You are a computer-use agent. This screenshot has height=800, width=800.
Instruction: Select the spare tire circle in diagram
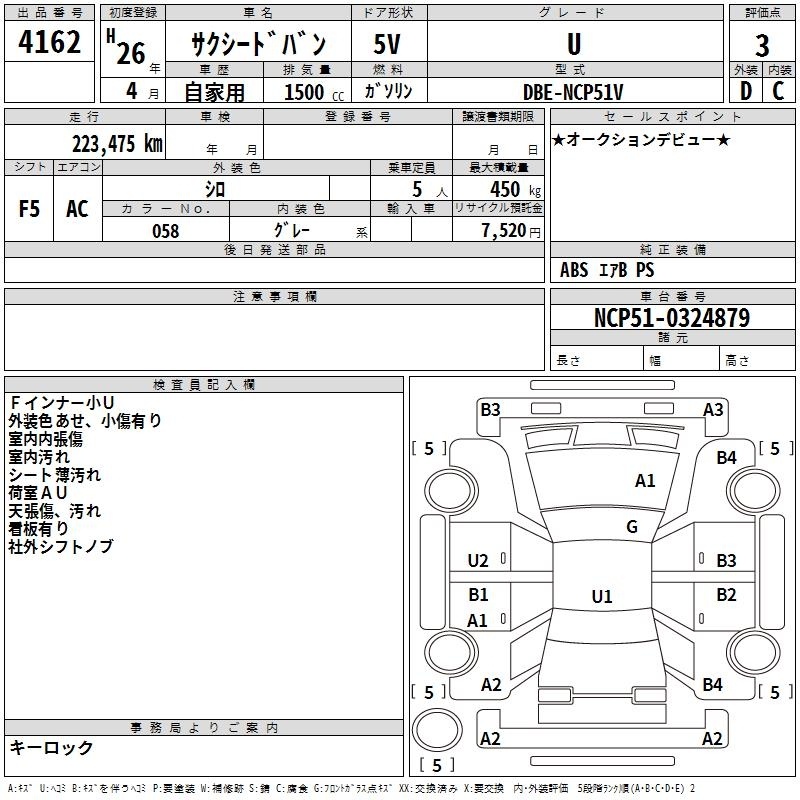coord(432,731)
